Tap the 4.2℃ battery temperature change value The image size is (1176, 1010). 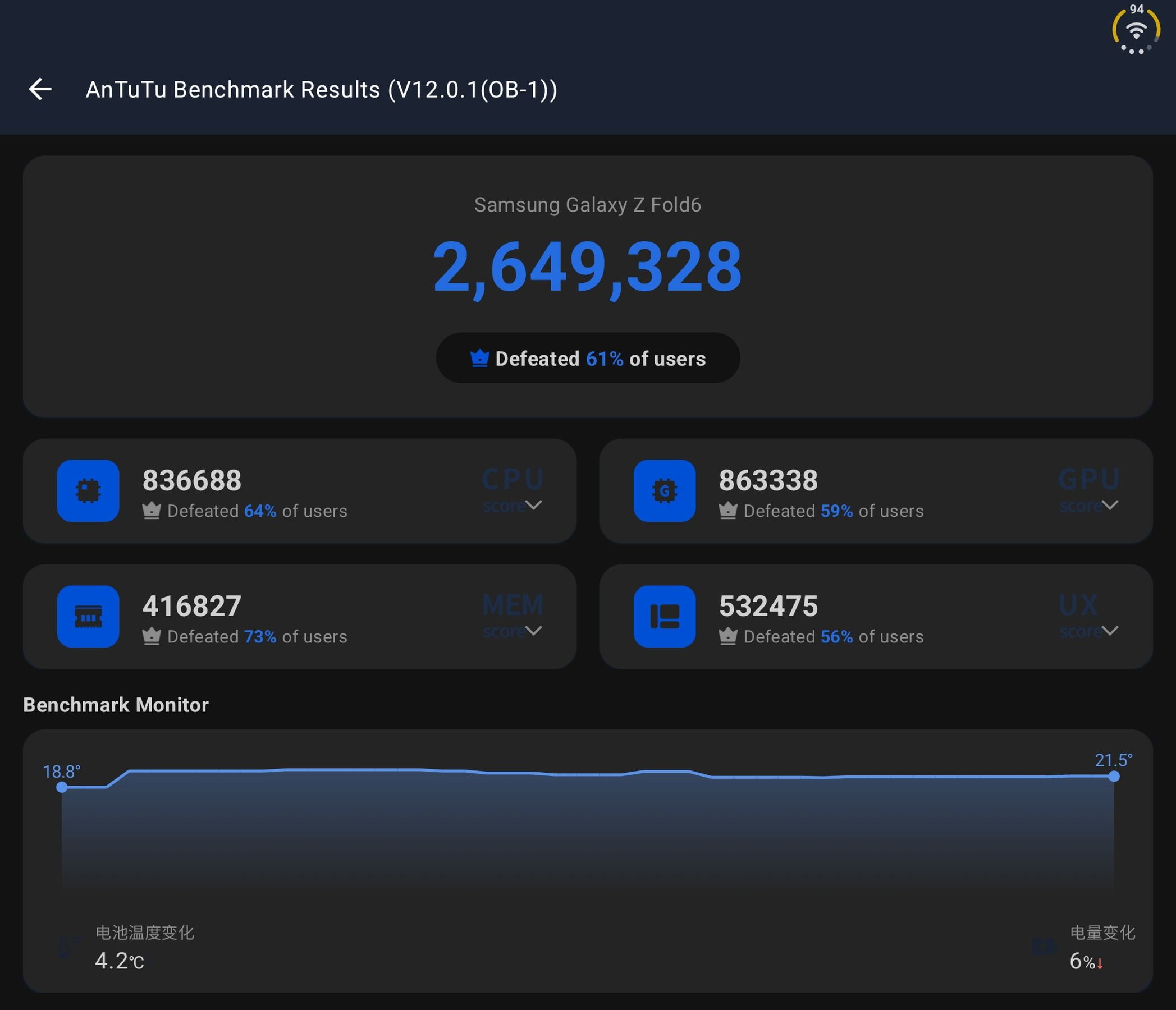pos(119,961)
